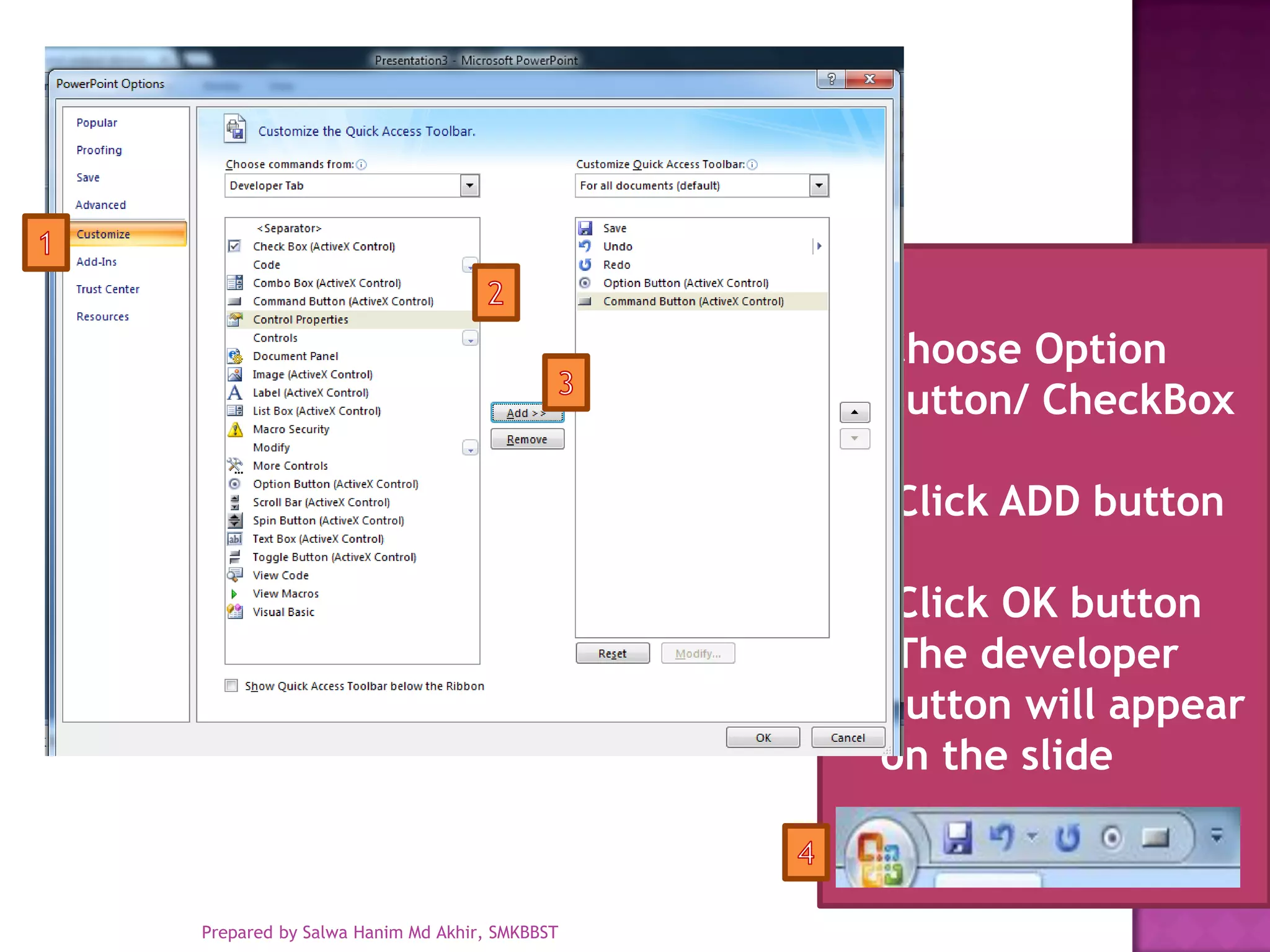The width and height of the screenshot is (1270, 952).
Task: Select the Customize category
Action: pos(128,234)
